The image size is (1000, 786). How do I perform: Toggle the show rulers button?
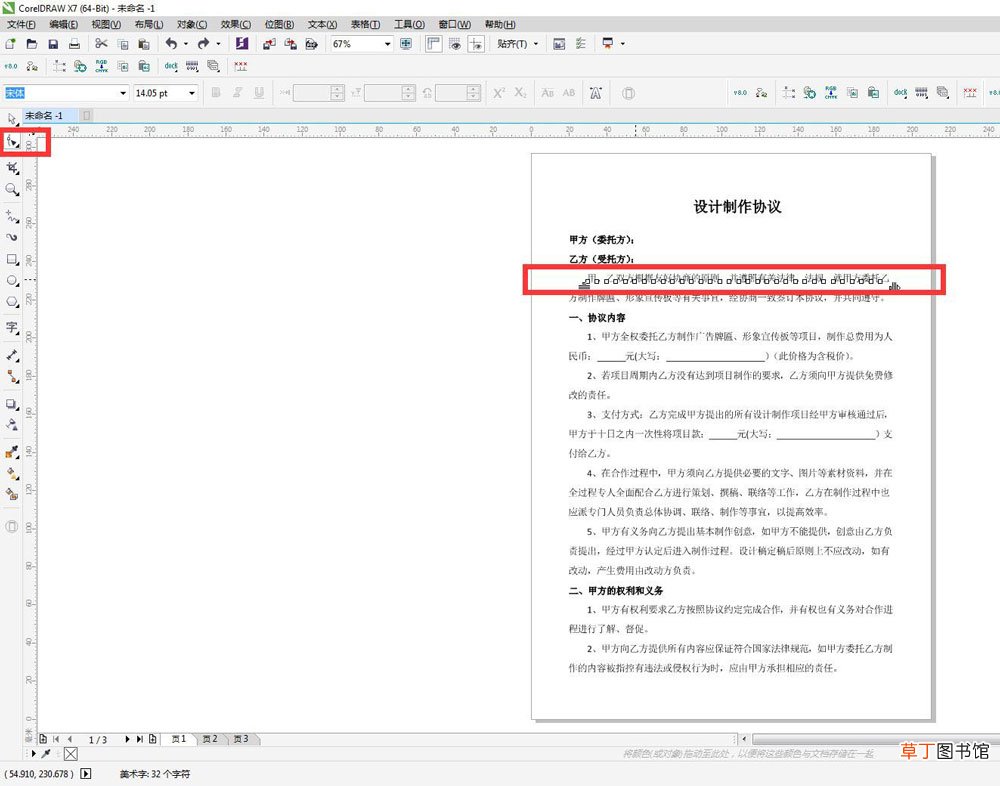click(x=434, y=43)
